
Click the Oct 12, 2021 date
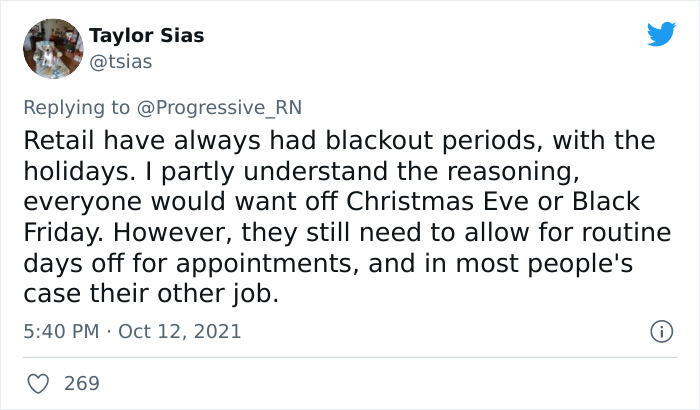179,331
